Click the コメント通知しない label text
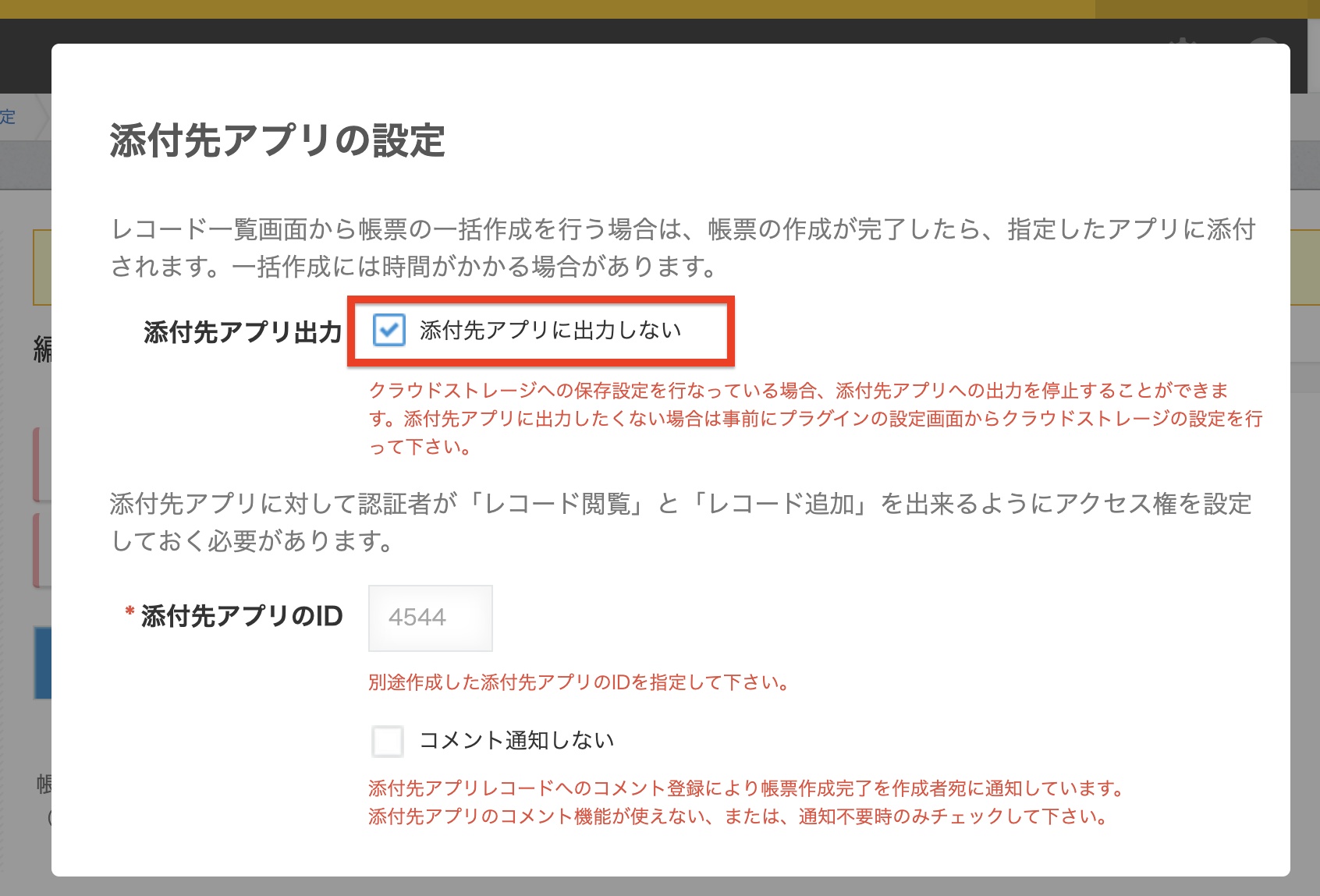Screen dimensions: 1320x896 point(516,740)
